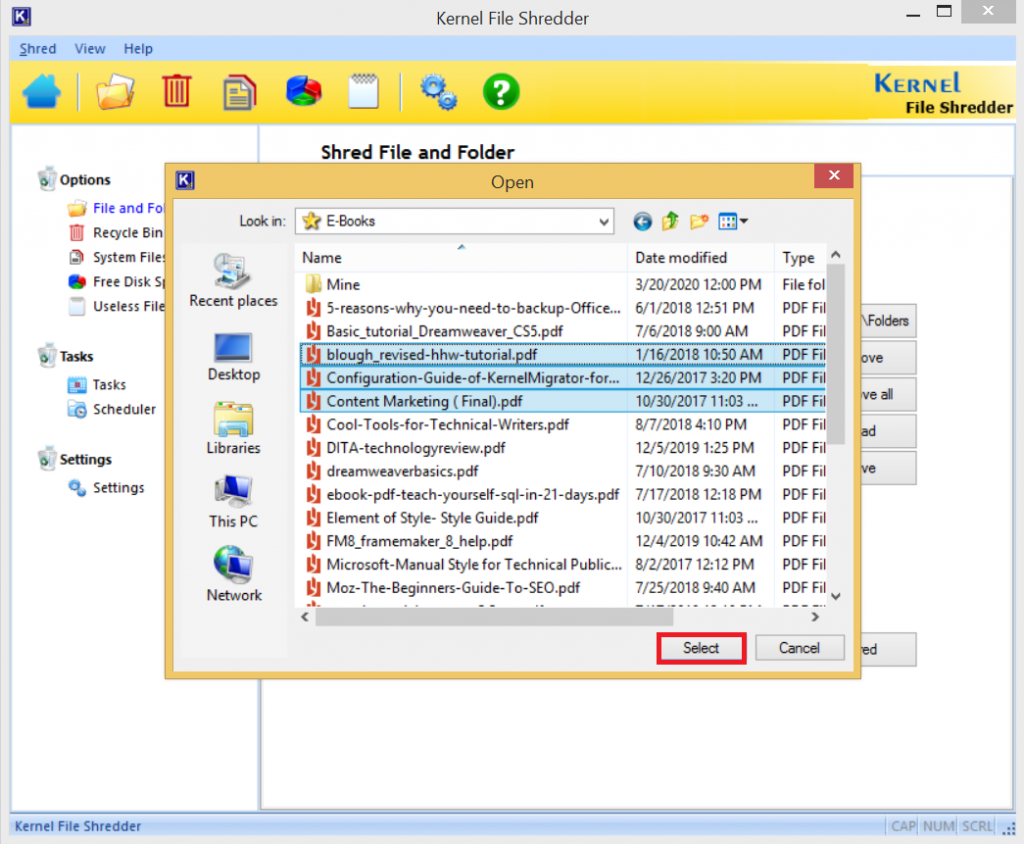Screen dimensions: 1024x844
Task: Open the View menu
Action: coord(90,48)
